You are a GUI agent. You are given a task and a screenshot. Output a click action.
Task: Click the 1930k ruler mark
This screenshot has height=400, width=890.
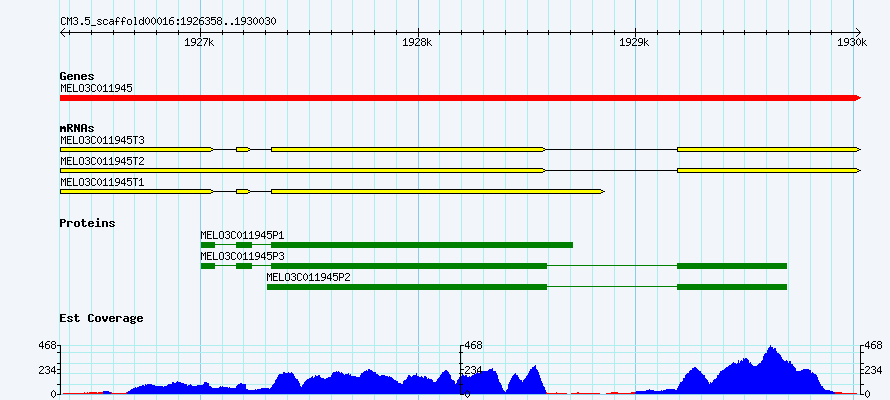tap(853, 43)
